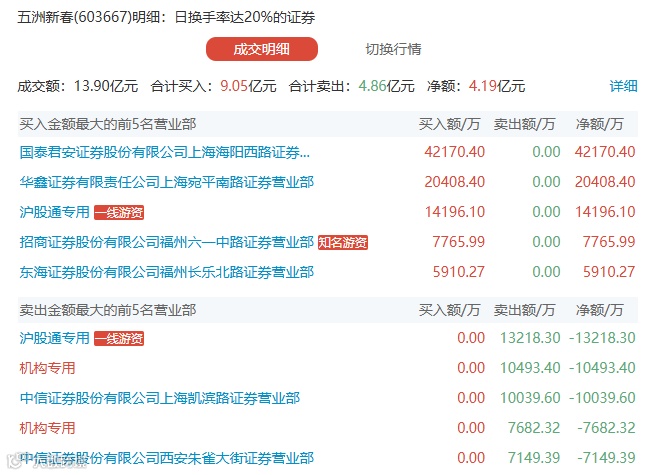This screenshot has height=475, width=654.
Task: Click buy amount 42170.40 in 国泰君安 row
Action: [x=455, y=152]
